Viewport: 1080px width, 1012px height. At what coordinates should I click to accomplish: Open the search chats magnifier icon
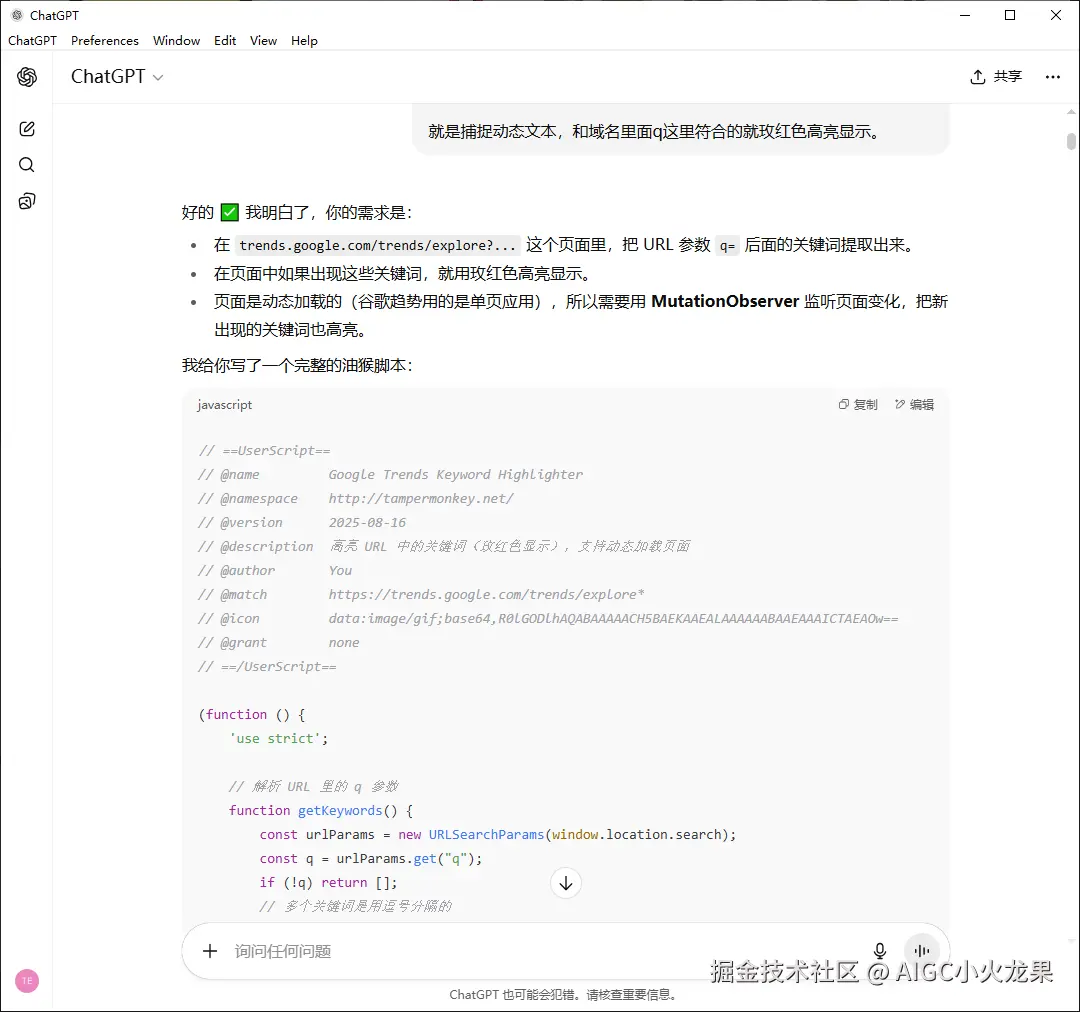pyautogui.click(x=27, y=165)
